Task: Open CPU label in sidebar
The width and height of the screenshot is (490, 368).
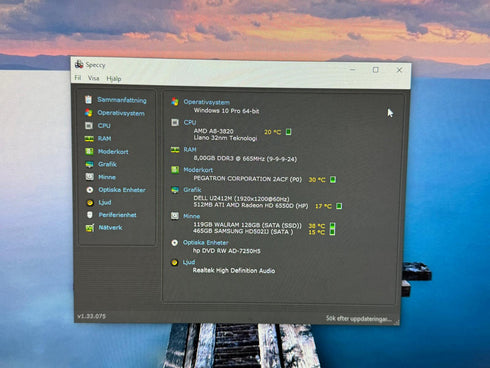Action: tap(104, 126)
